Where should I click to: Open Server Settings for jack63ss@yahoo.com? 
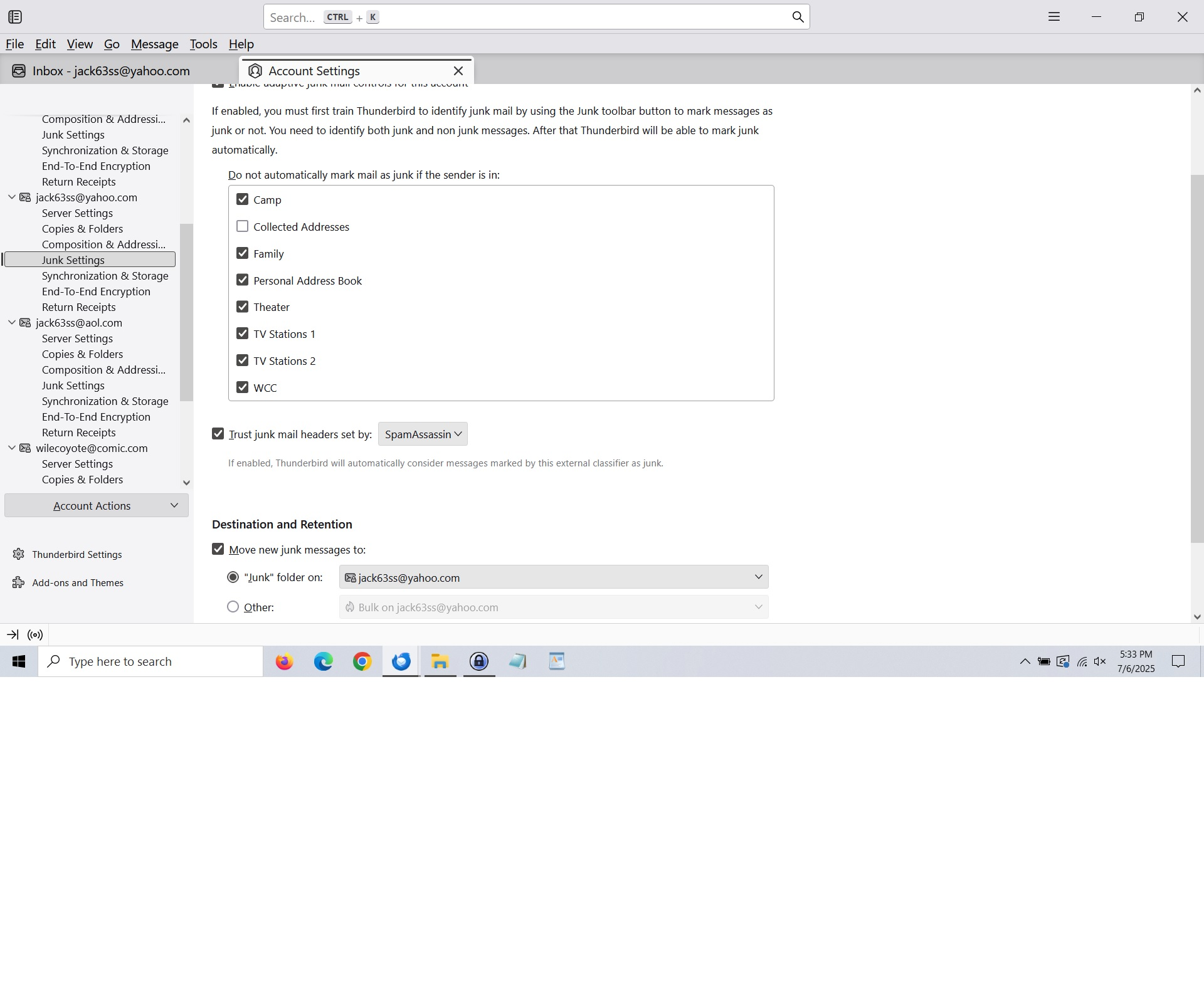pyautogui.click(x=77, y=213)
